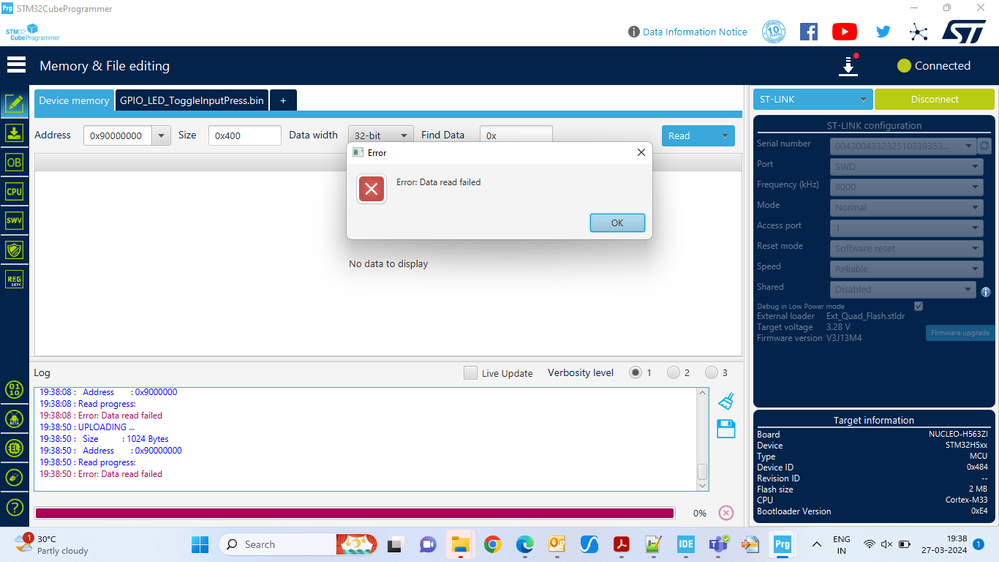
Task: Open the hamburger main menu
Action: point(16,65)
